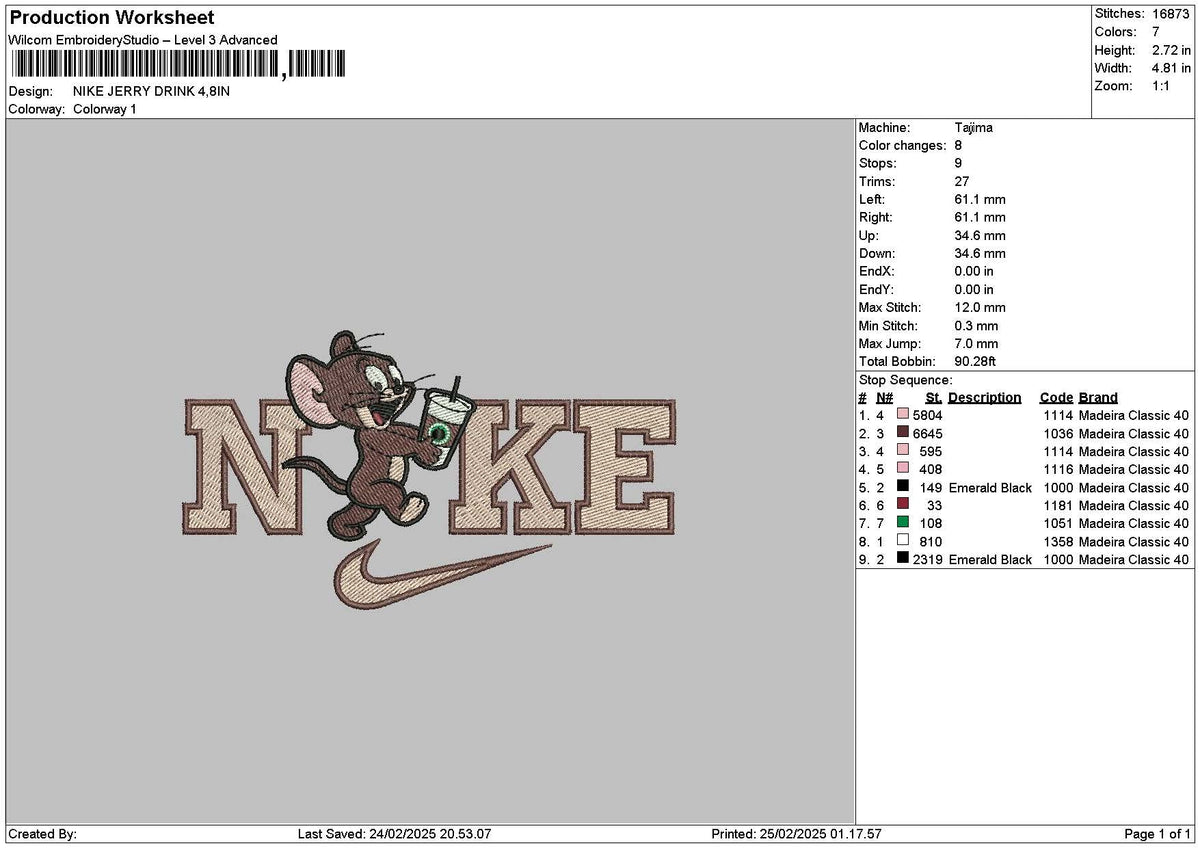Click the Min Stitch value '0.3 mm'
Viewport: 1200px width, 848px height.
[x=976, y=326]
